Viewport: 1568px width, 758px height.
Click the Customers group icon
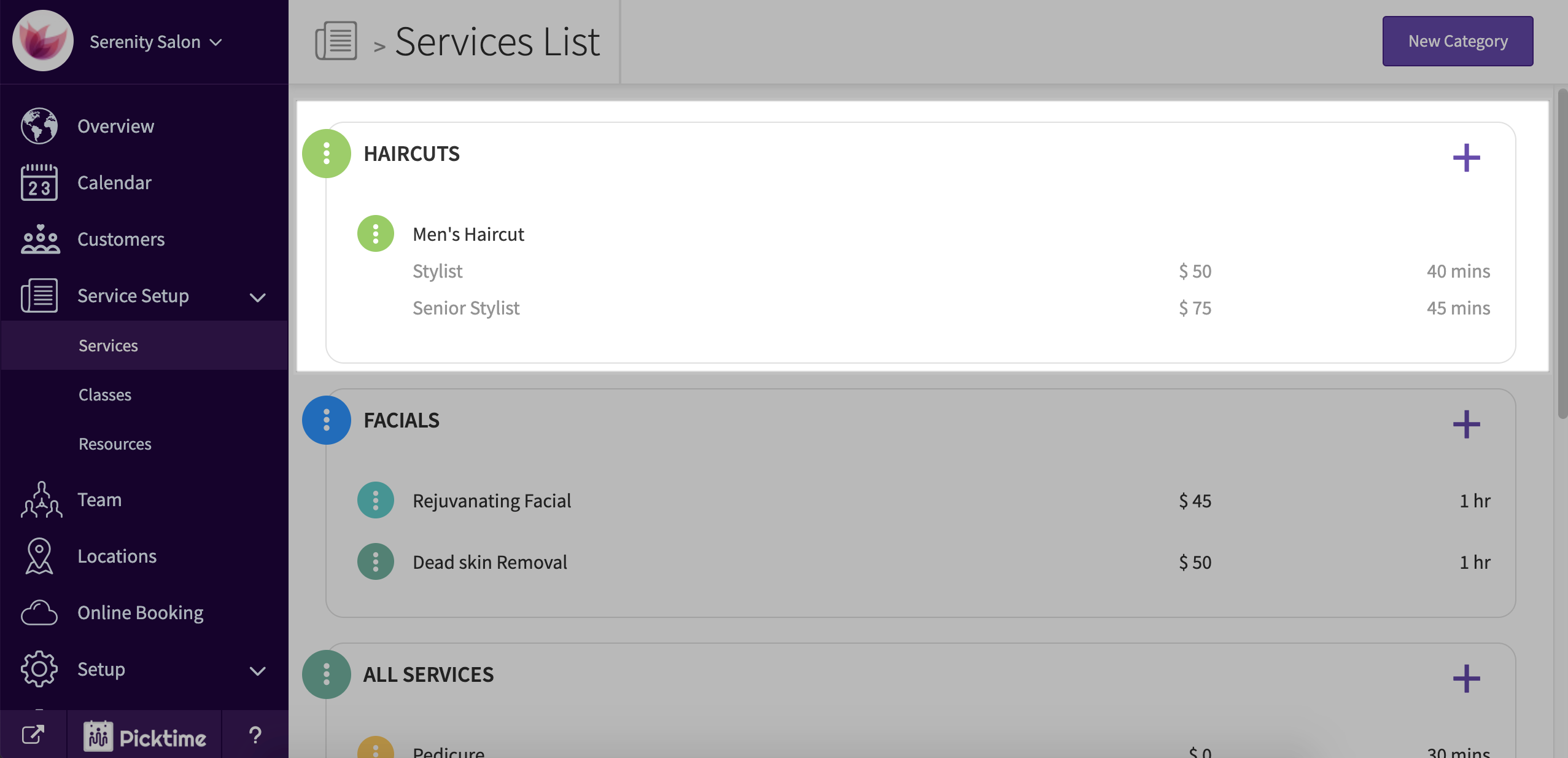(39, 239)
